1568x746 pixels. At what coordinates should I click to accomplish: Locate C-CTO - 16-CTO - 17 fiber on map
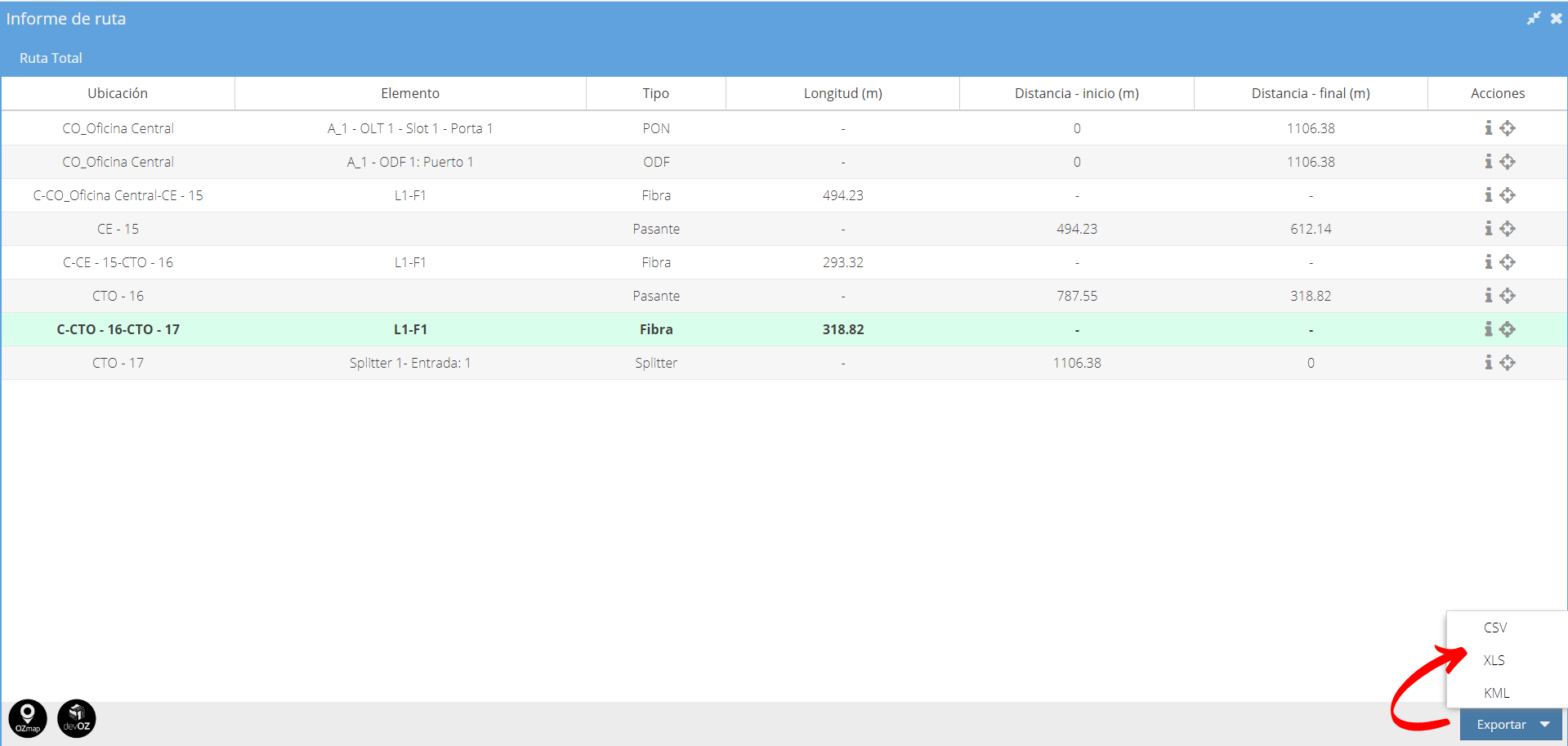[1508, 328]
